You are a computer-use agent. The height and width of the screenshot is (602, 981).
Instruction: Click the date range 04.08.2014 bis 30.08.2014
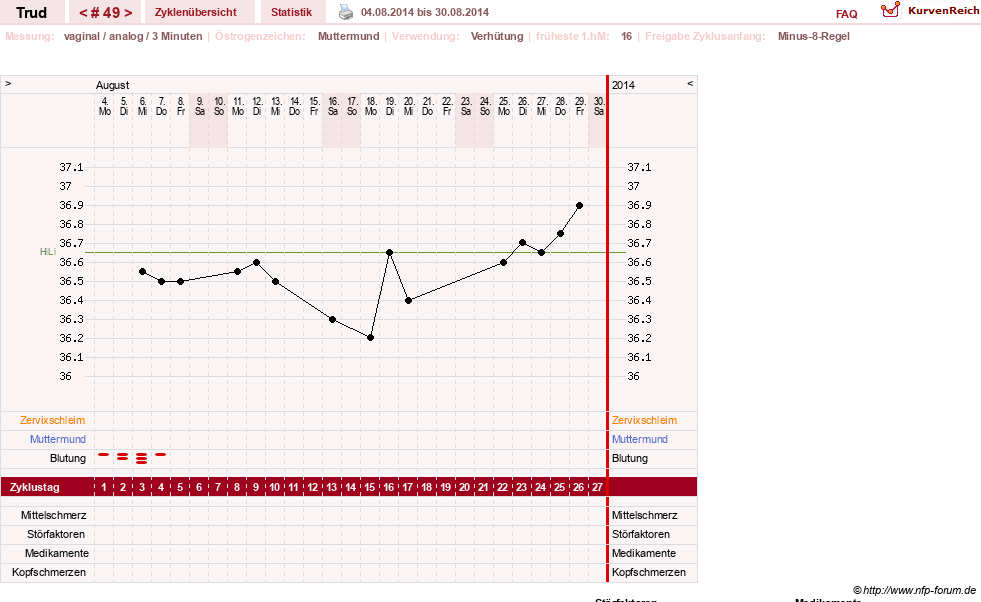(425, 12)
